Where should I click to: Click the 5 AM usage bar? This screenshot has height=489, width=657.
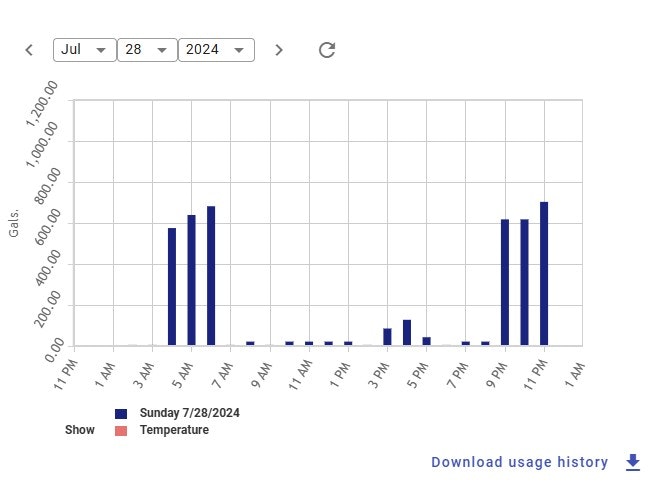coord(191,280)
